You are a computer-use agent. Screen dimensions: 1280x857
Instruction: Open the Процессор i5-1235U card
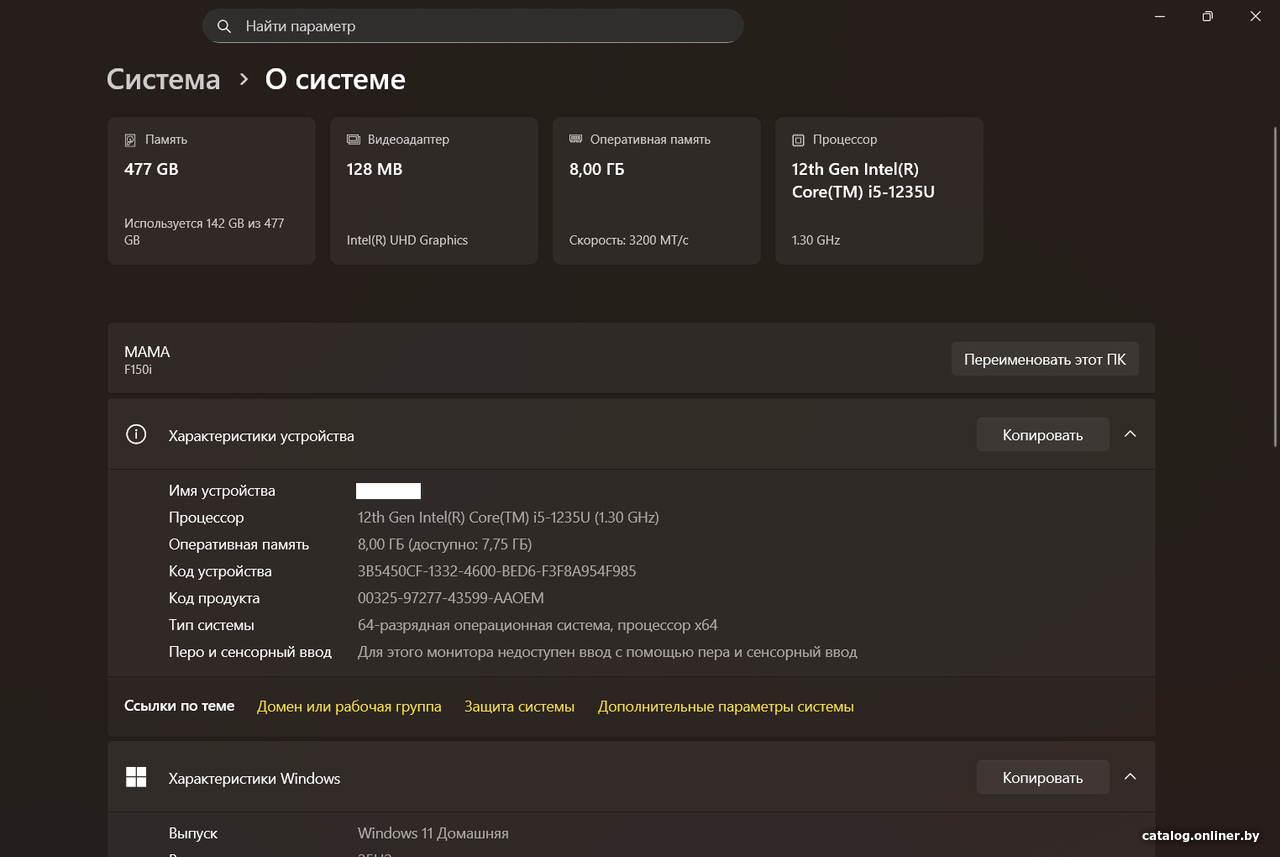[x=879, y=191]
